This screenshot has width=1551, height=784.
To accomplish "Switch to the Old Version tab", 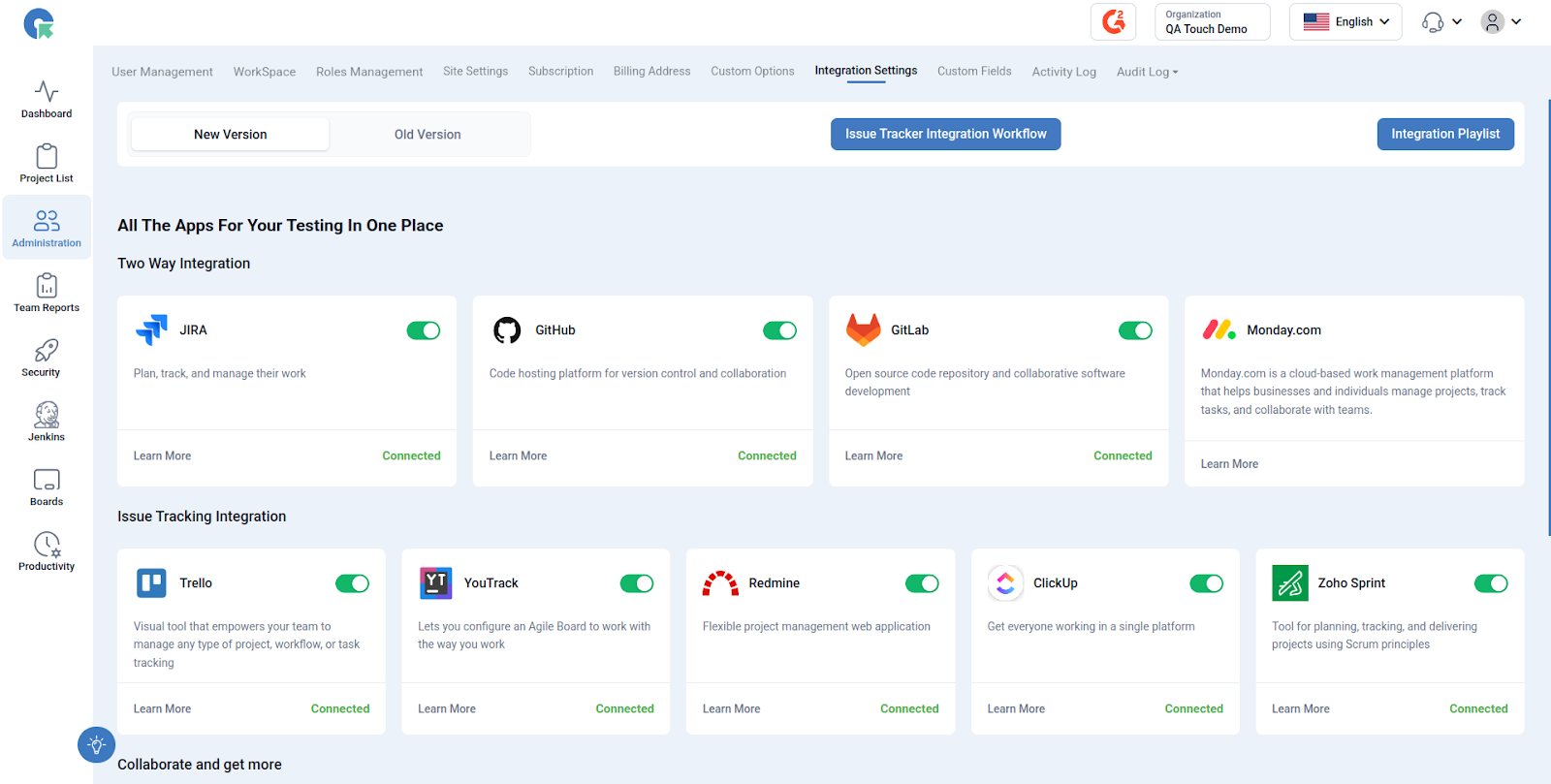I will [427, 135].
